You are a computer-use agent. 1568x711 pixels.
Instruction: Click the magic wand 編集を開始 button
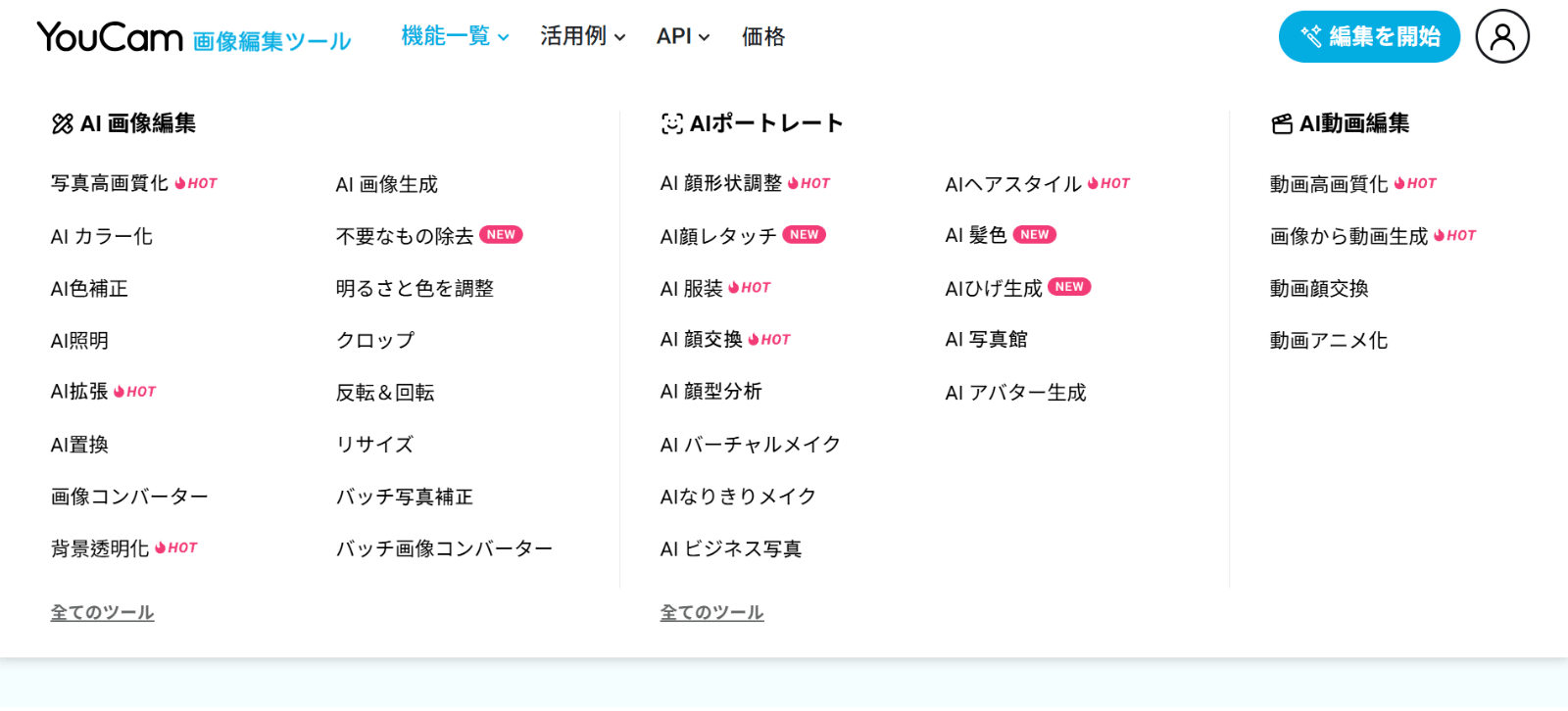[x=1369, y=37]
